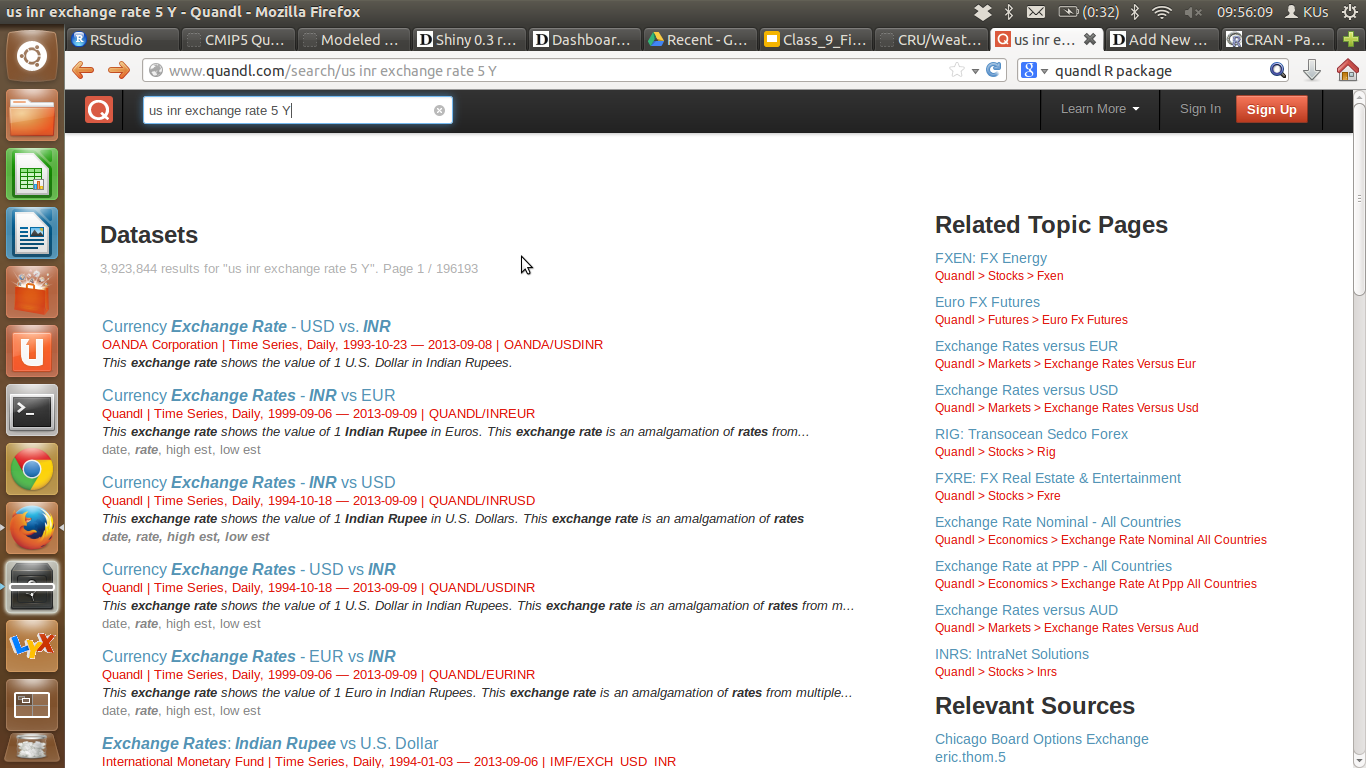Close the current Quandl search tab

[x=1089, y=40]
